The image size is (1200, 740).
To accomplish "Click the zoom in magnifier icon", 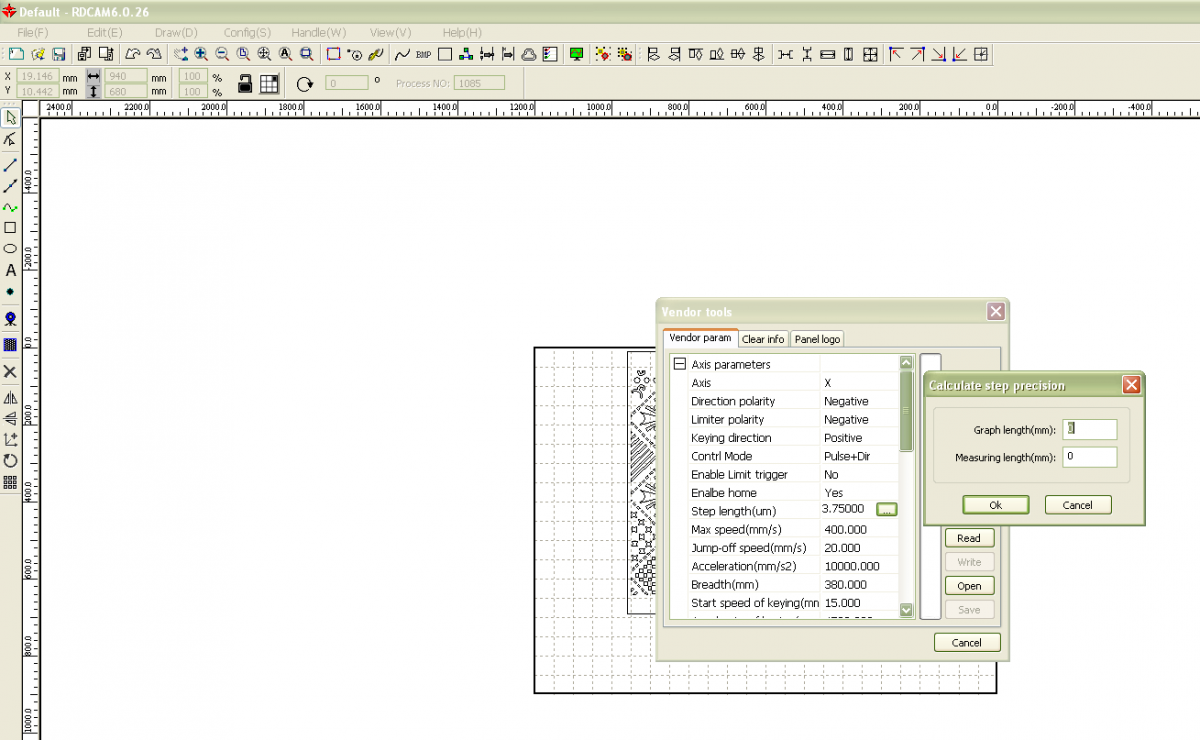I will [201, 54].
